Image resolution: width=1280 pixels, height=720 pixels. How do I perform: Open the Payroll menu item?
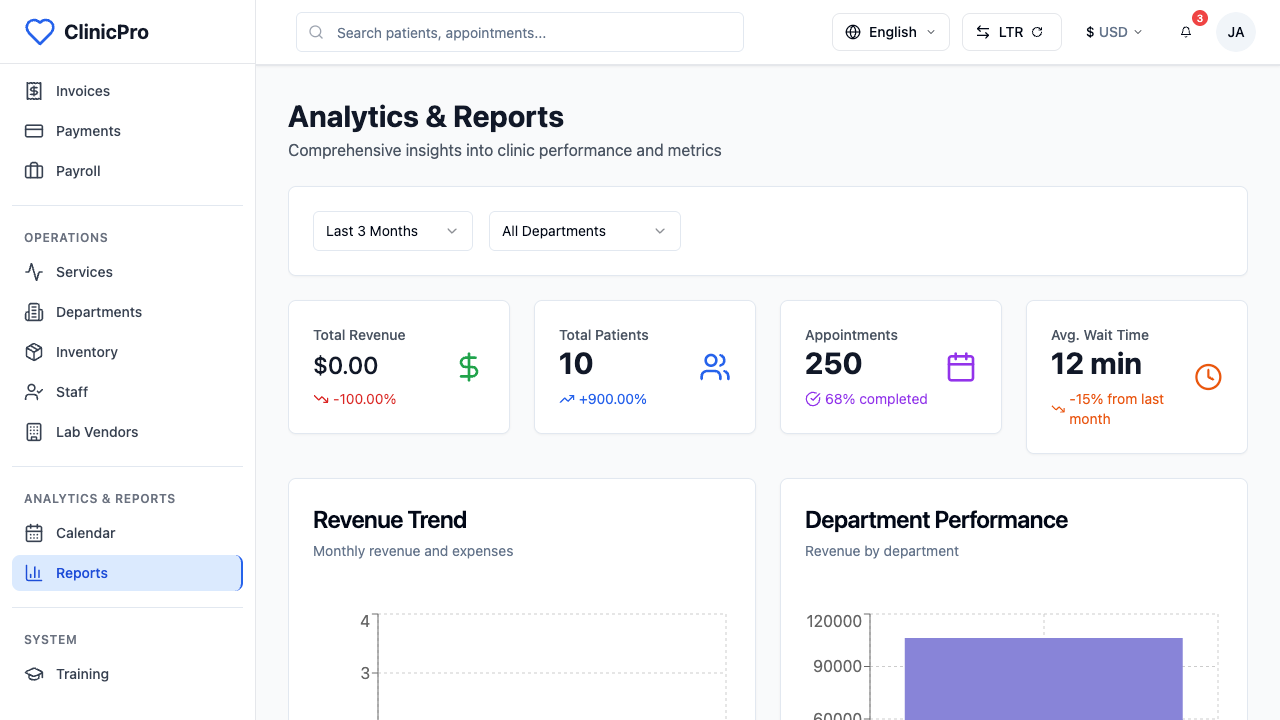(x=128, y=171)
